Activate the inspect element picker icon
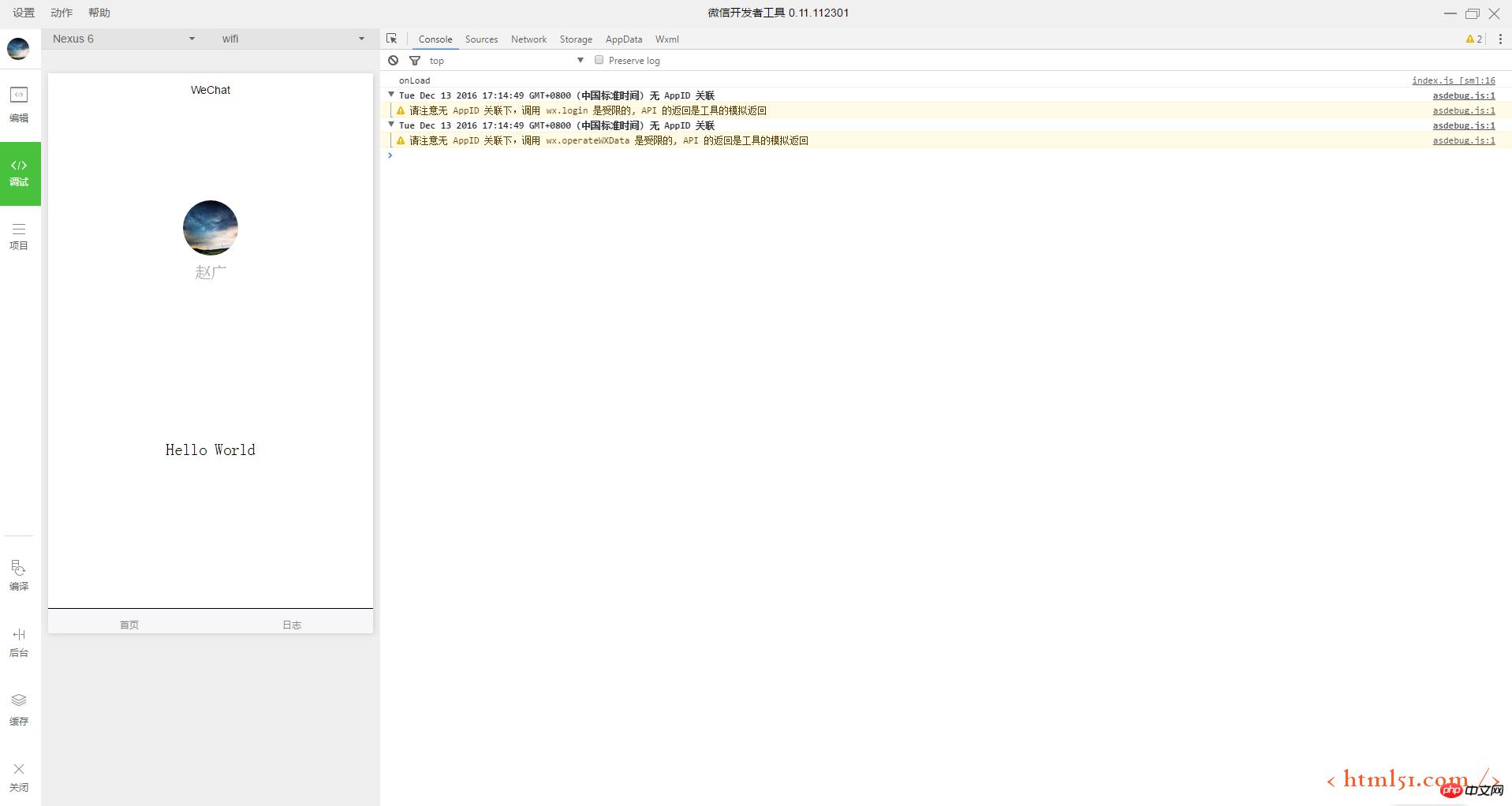1512x806 pixels. pyautogui.click(x=392, y=39)
